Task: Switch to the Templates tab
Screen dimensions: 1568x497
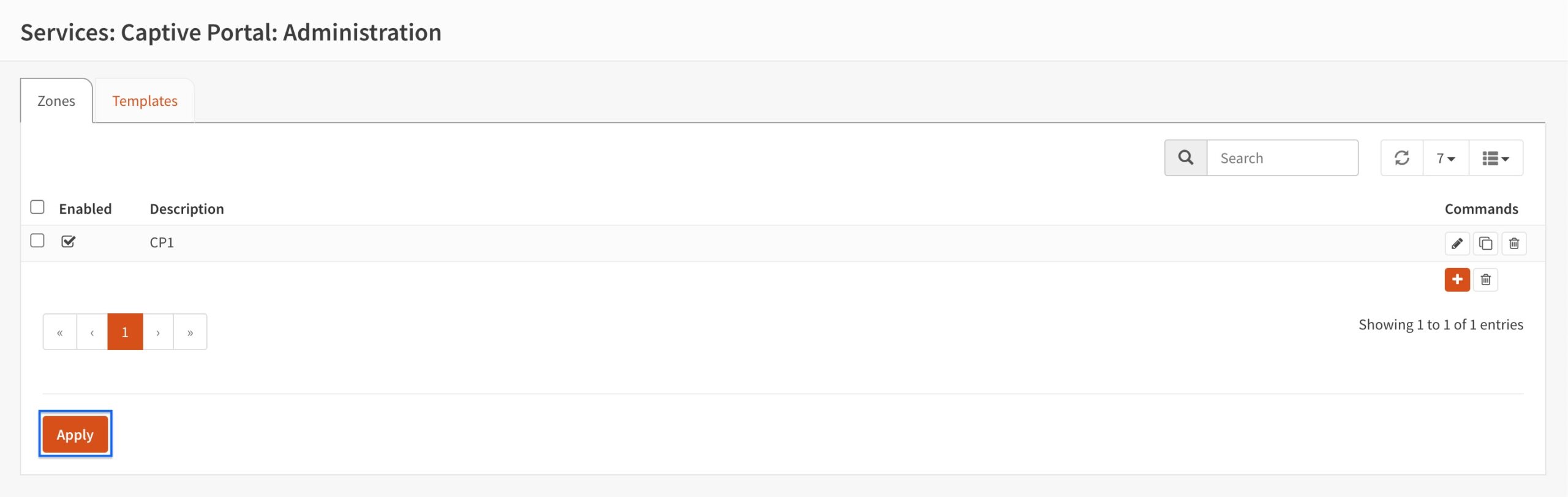Action: [145, 101]
